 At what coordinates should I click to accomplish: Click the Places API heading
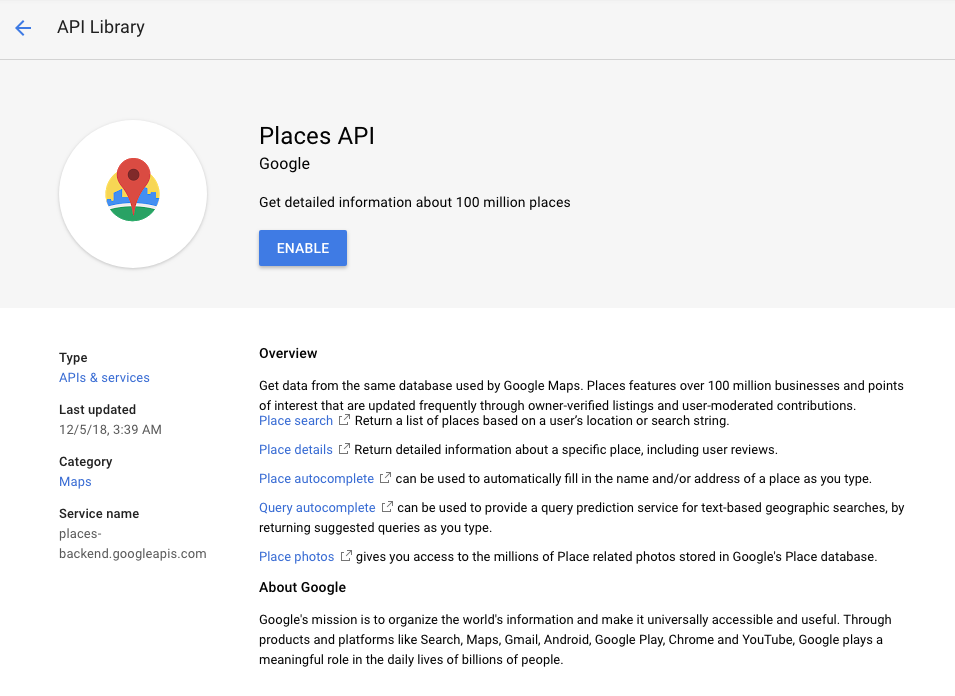coord(317,136)
